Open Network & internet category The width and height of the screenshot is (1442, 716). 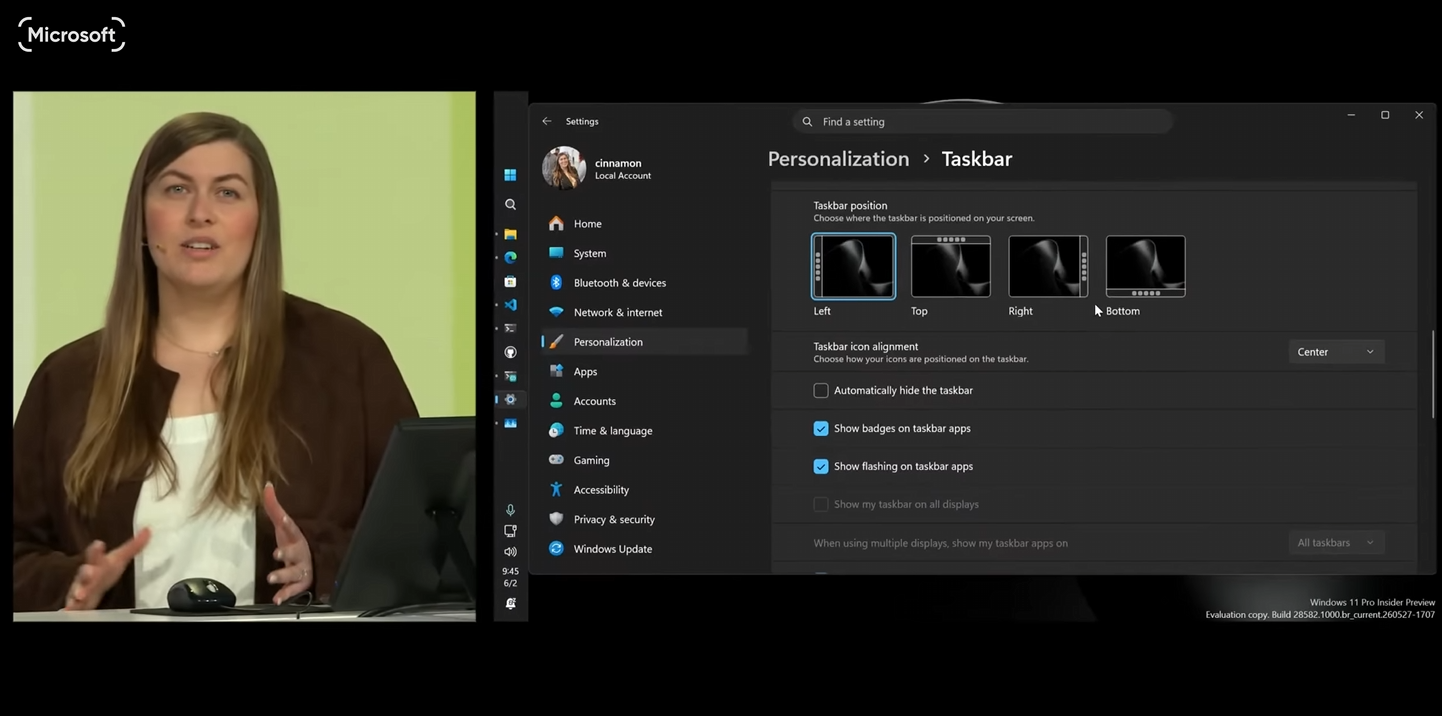[644, 312]
